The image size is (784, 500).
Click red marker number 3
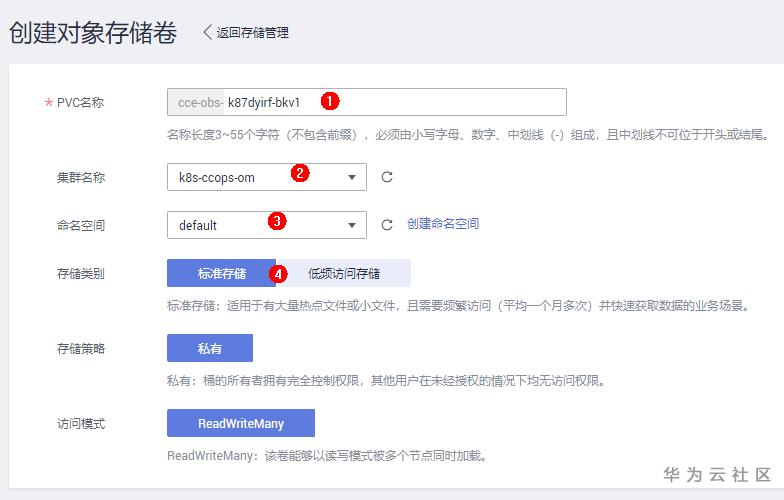point(278,221)
